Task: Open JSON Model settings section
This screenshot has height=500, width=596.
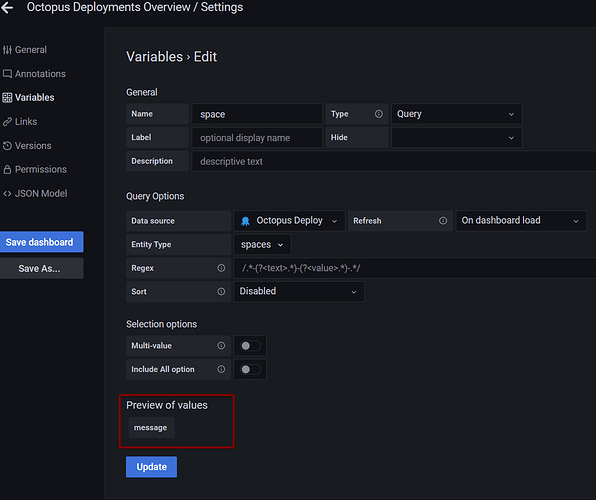Action: pyautogui.click(x=35, y=194)
